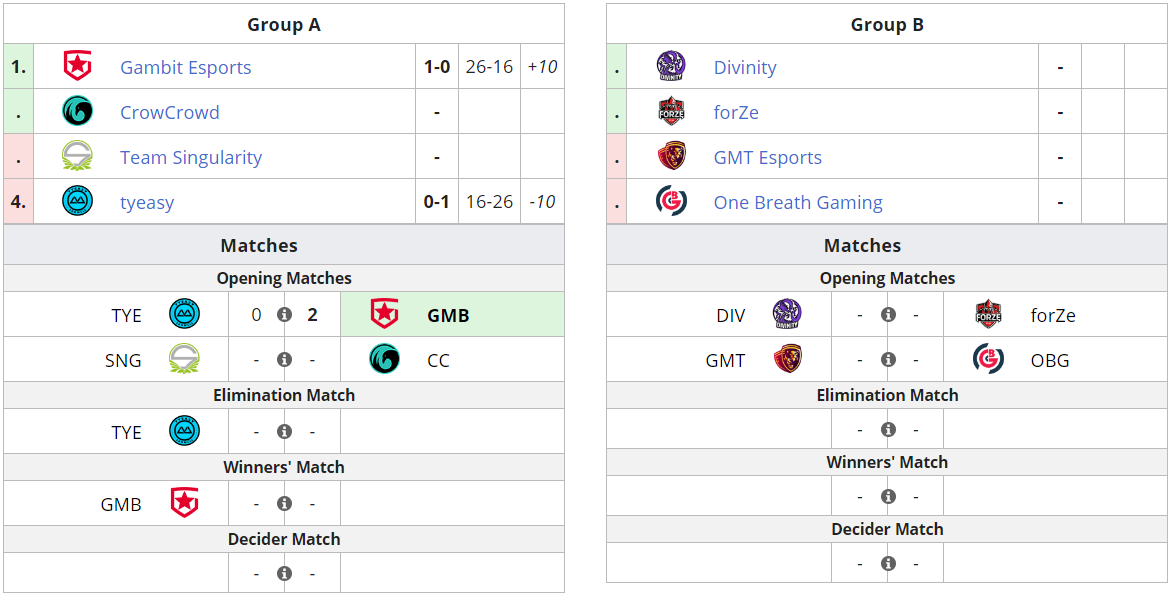Click the Gambit Esports logo in standings
The height and width of the screenshot is (596, 1172).
tap(77, 66)
